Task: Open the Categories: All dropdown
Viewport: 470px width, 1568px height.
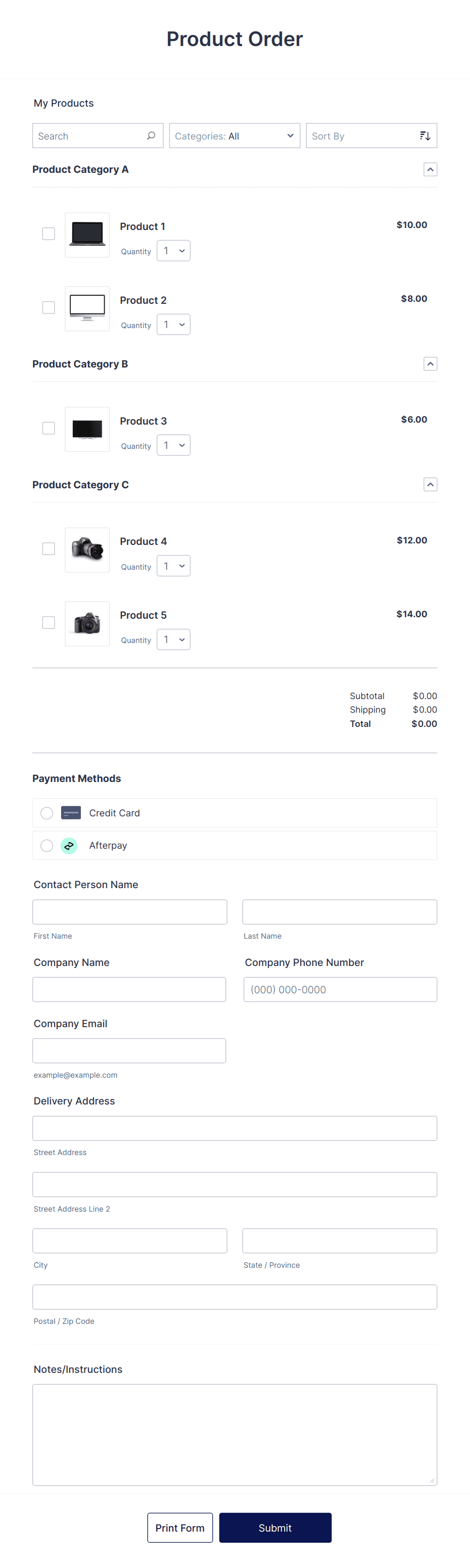Action: [234, 135]
